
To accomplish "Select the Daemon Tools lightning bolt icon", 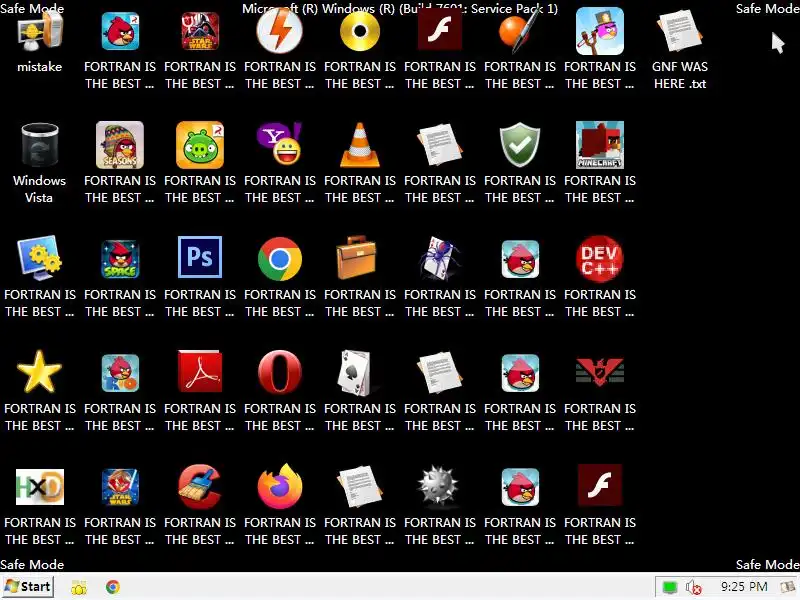I will (280, 31).
